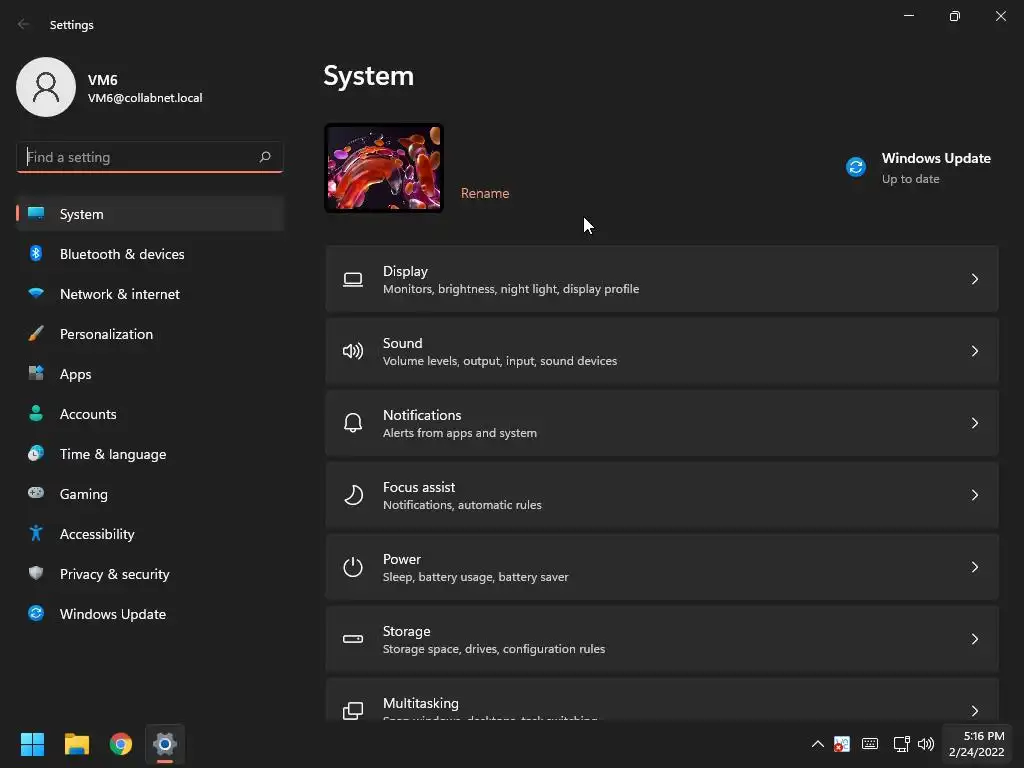The height and width of the screenshot is (768, 1024).
Task: Open Google Chrome from the taskbar
Action: pos(121,744)
